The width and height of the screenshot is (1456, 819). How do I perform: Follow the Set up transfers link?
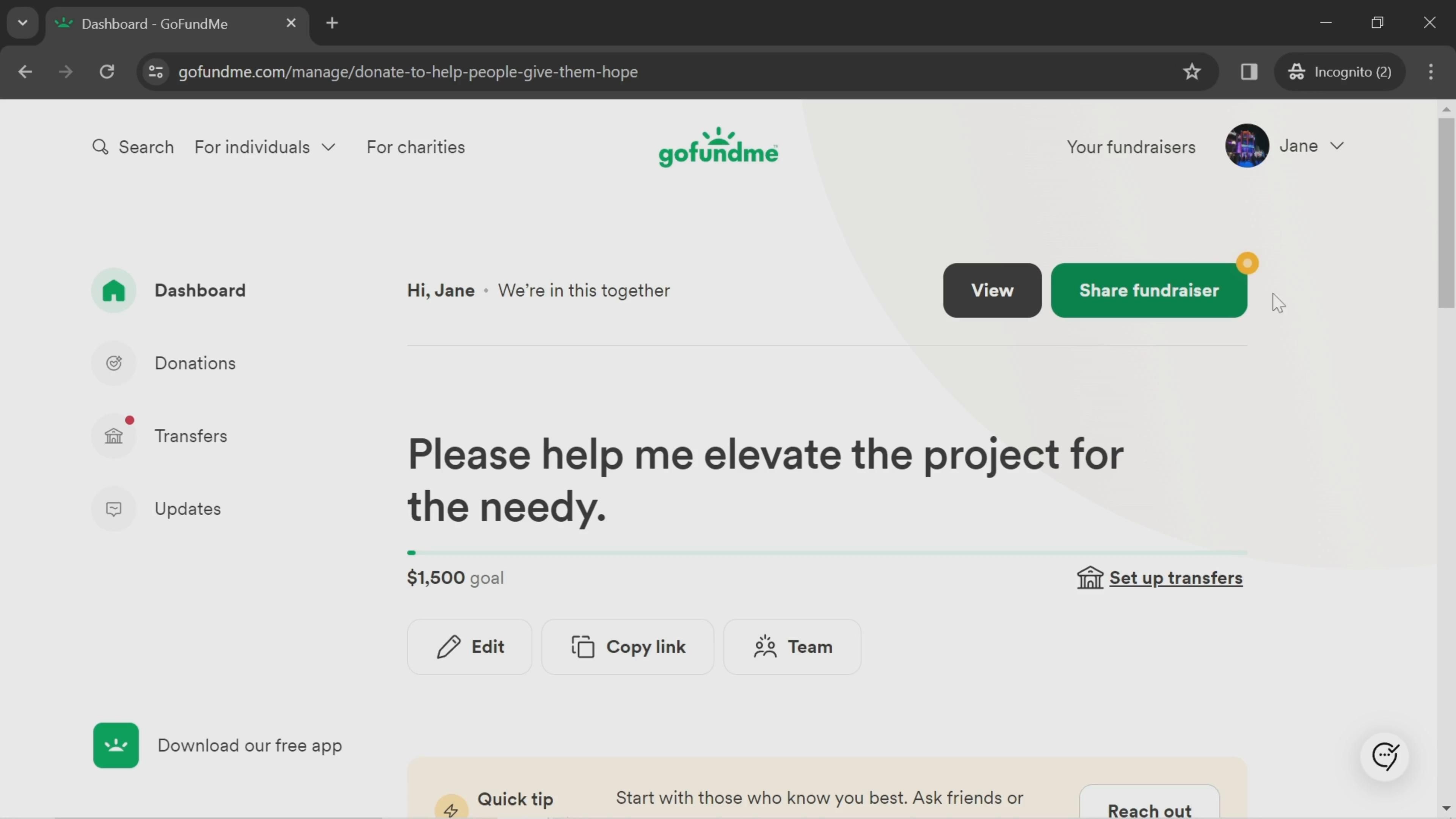point(1176,577)
